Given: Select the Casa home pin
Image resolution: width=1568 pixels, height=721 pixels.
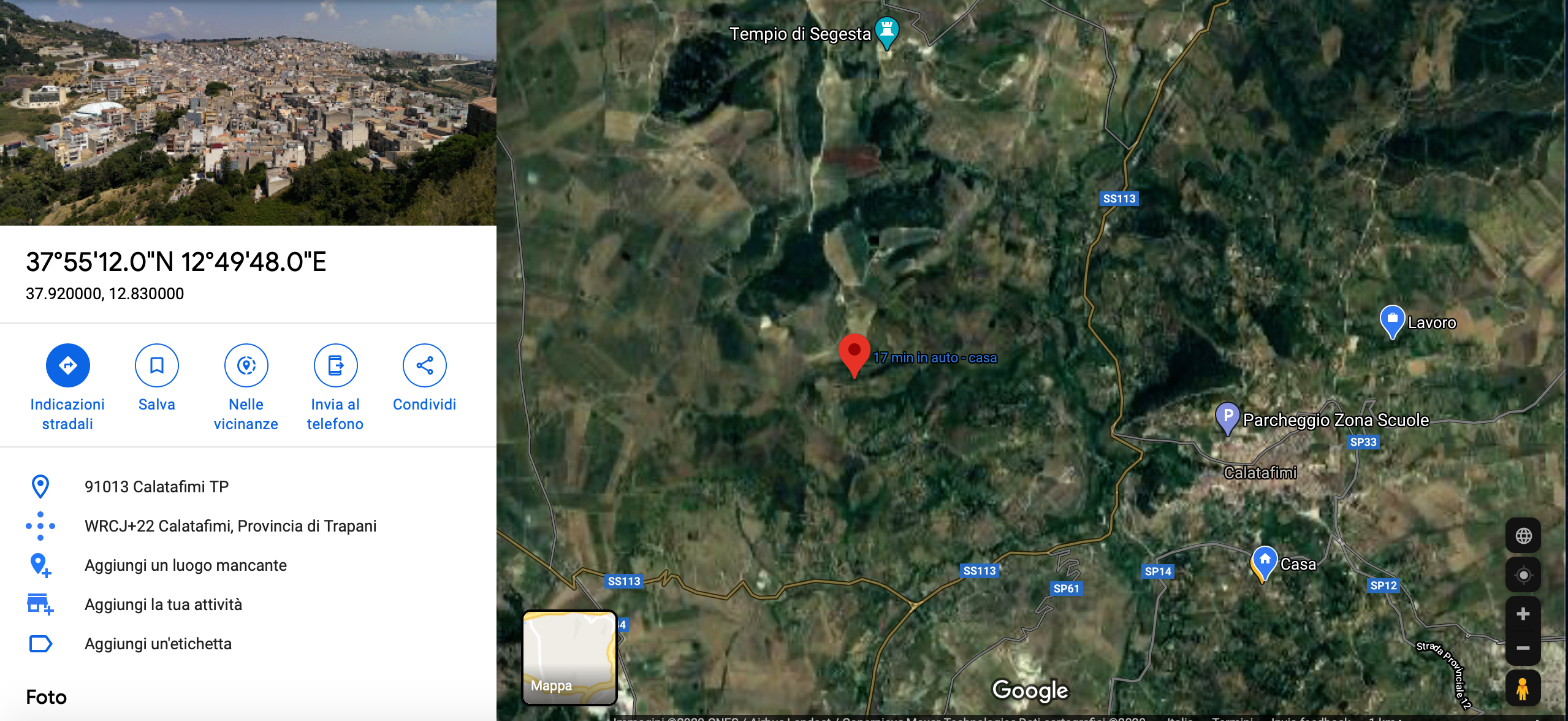Looking at the screenshot, I should click(1265, 563).
